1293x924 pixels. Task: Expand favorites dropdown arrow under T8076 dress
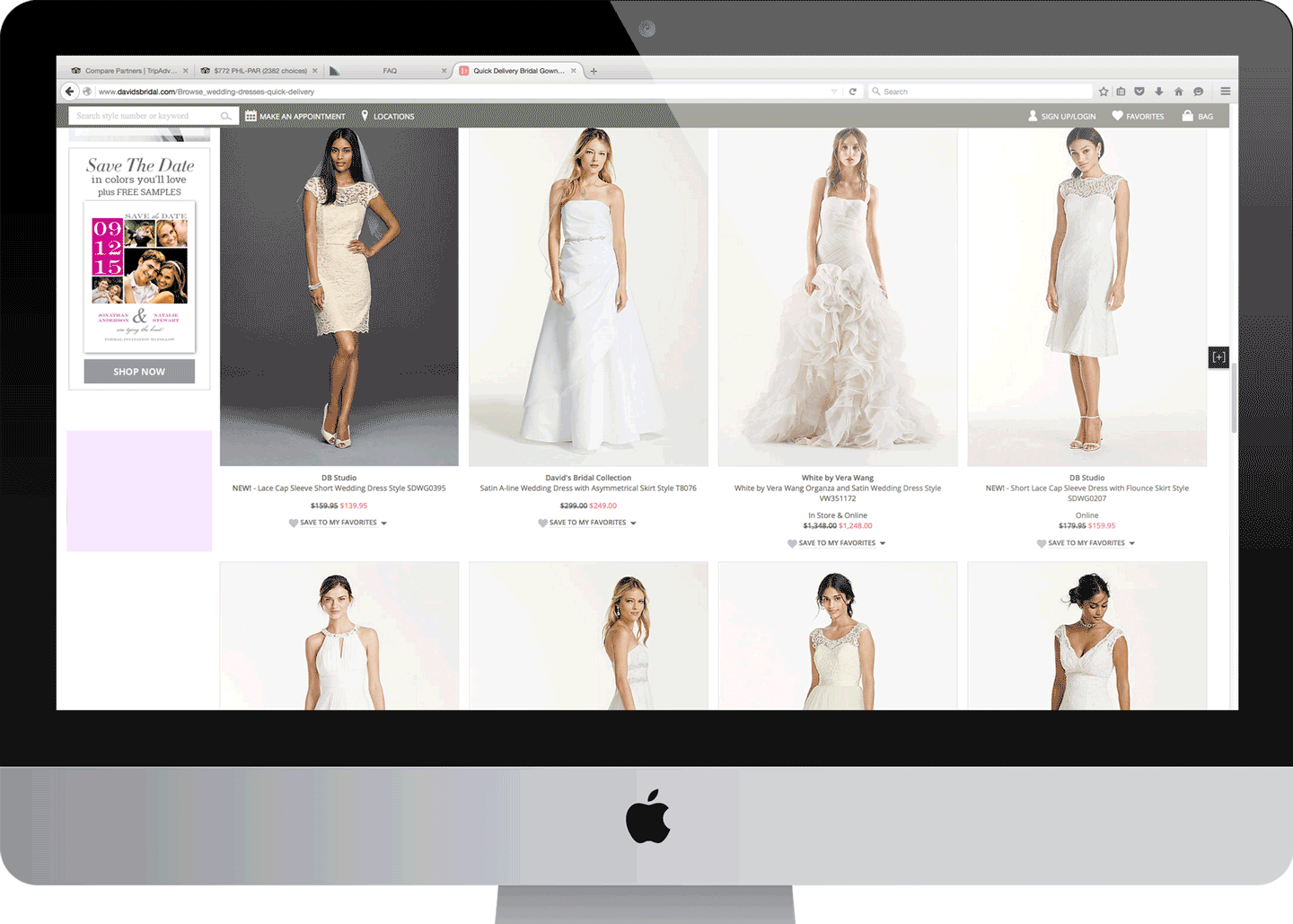pos(633,523)
